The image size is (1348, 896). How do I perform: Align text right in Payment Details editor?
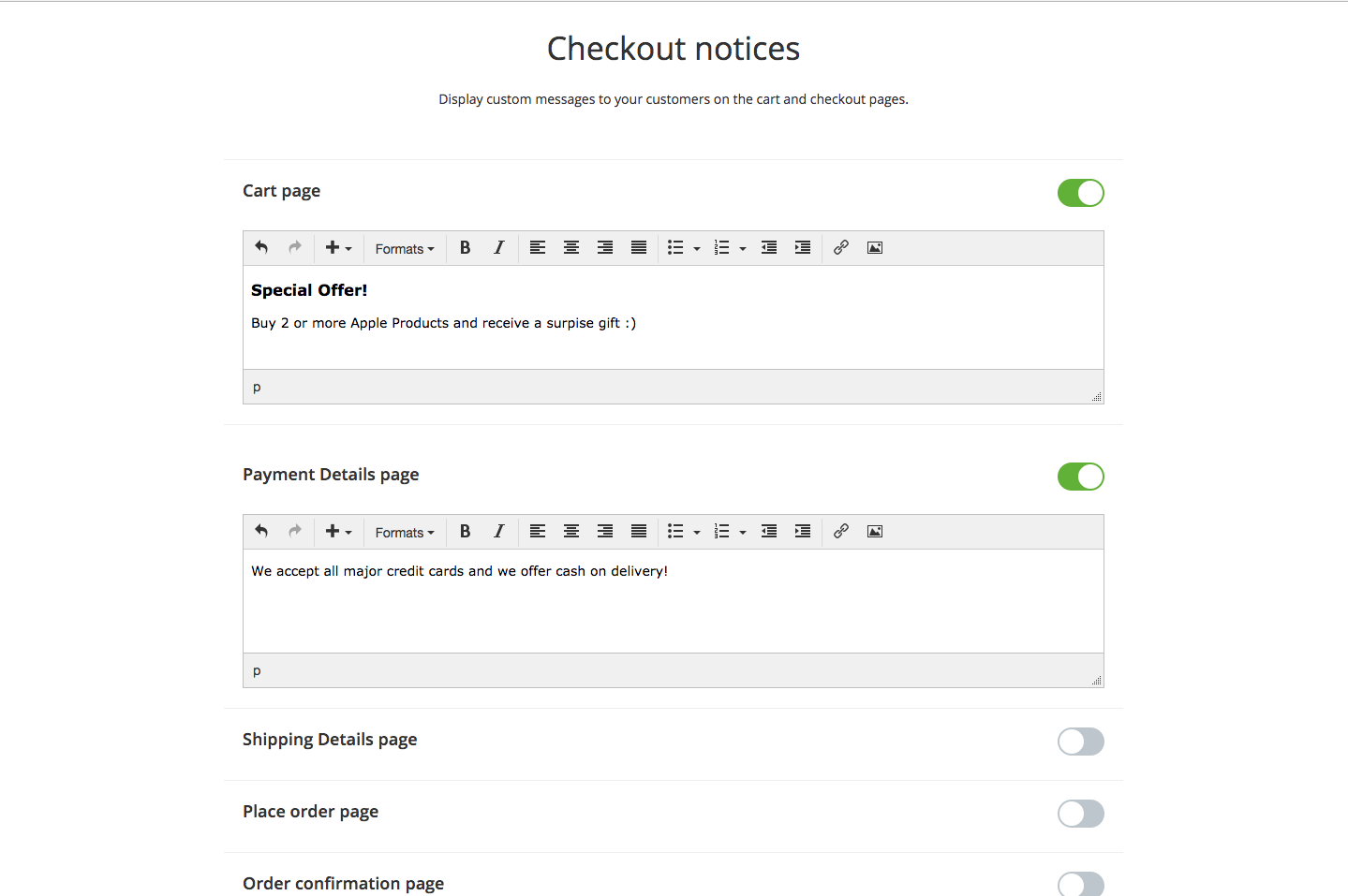605,532
